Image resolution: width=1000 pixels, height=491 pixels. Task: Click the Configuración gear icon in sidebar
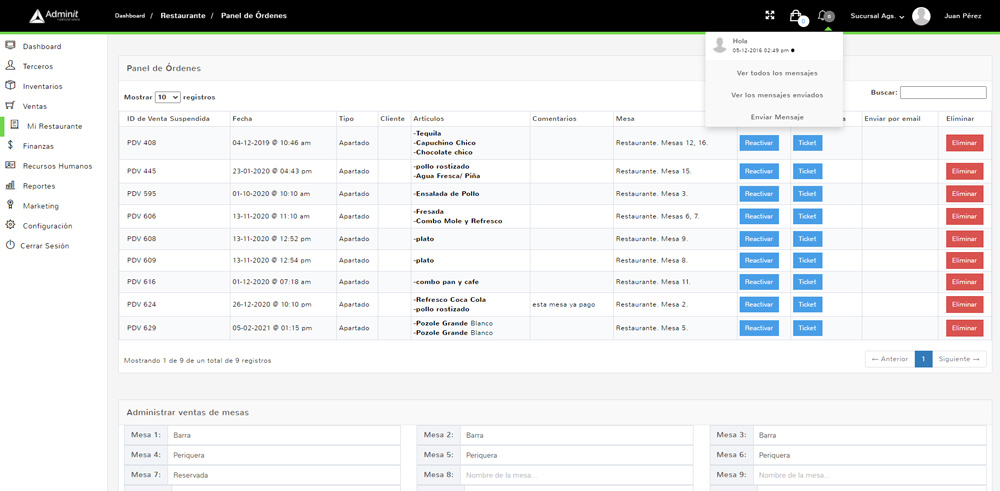10,226
